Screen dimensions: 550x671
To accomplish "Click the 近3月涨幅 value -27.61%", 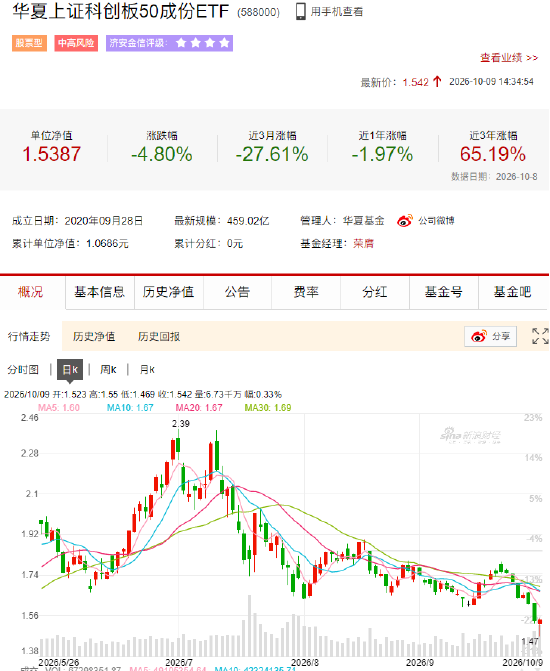I will [x=272, y=154].
